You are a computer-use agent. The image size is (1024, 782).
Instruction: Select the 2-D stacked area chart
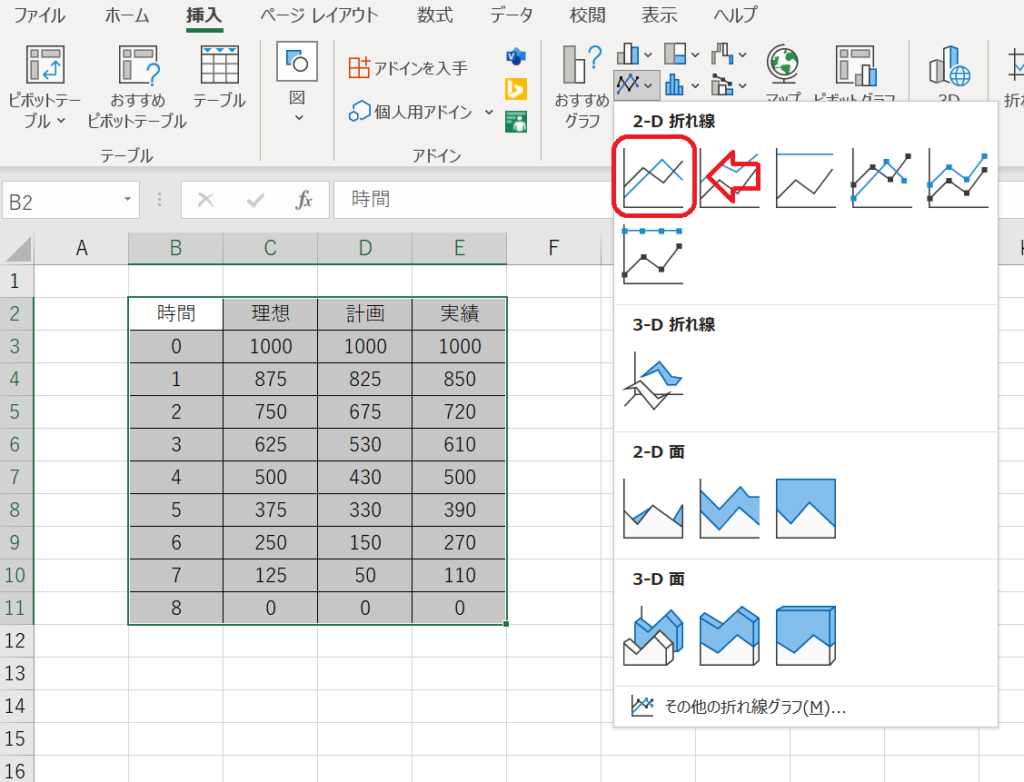pyautogui.click(x=729, y=508)
